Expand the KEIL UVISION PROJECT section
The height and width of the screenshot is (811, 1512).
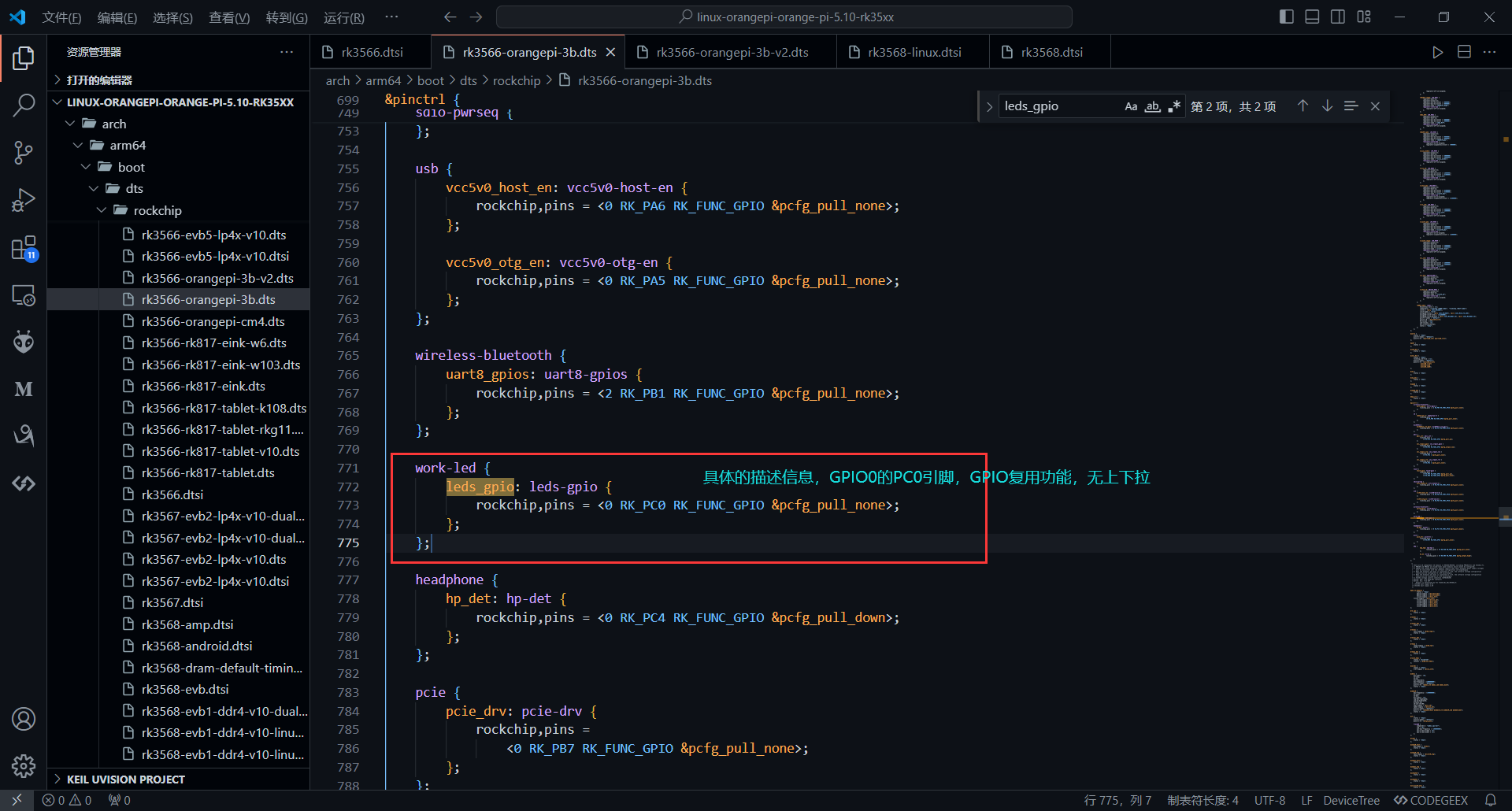pos(178,779)
